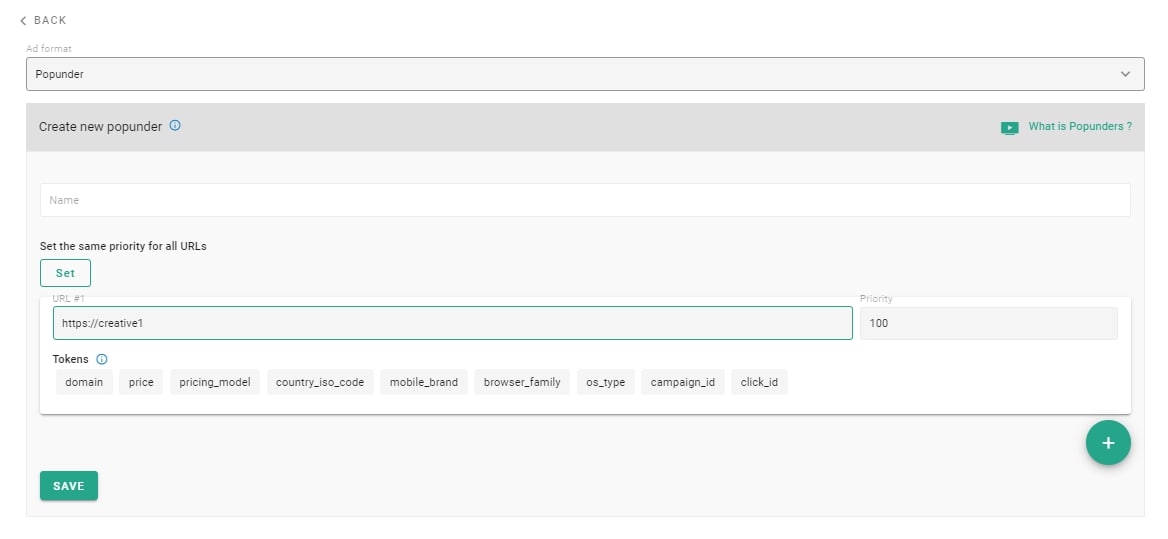Add the country_iso_code token

321,382
